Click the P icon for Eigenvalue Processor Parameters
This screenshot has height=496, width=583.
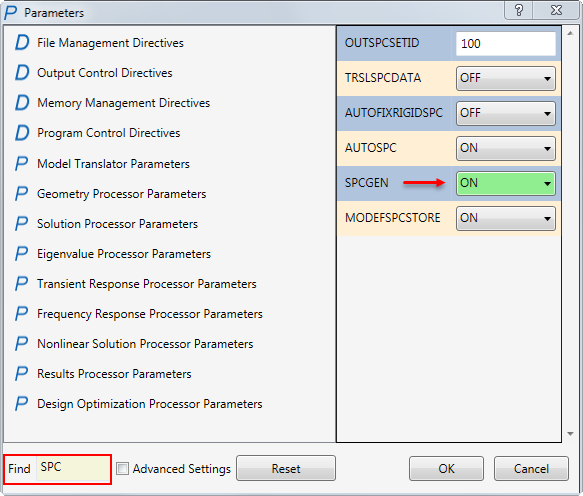click(x=21, y=254)
